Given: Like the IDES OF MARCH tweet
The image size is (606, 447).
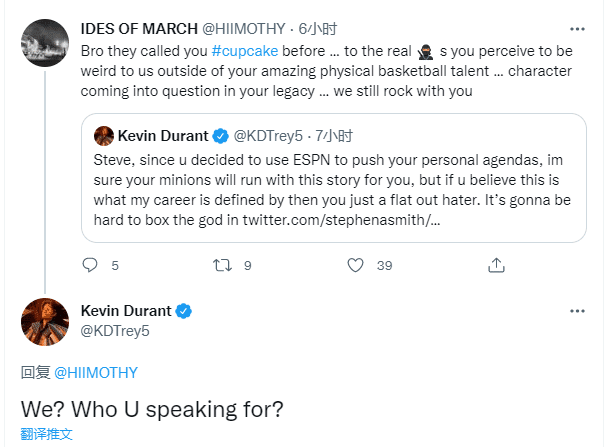Looking at the screenshot, I should pos(355,265).
